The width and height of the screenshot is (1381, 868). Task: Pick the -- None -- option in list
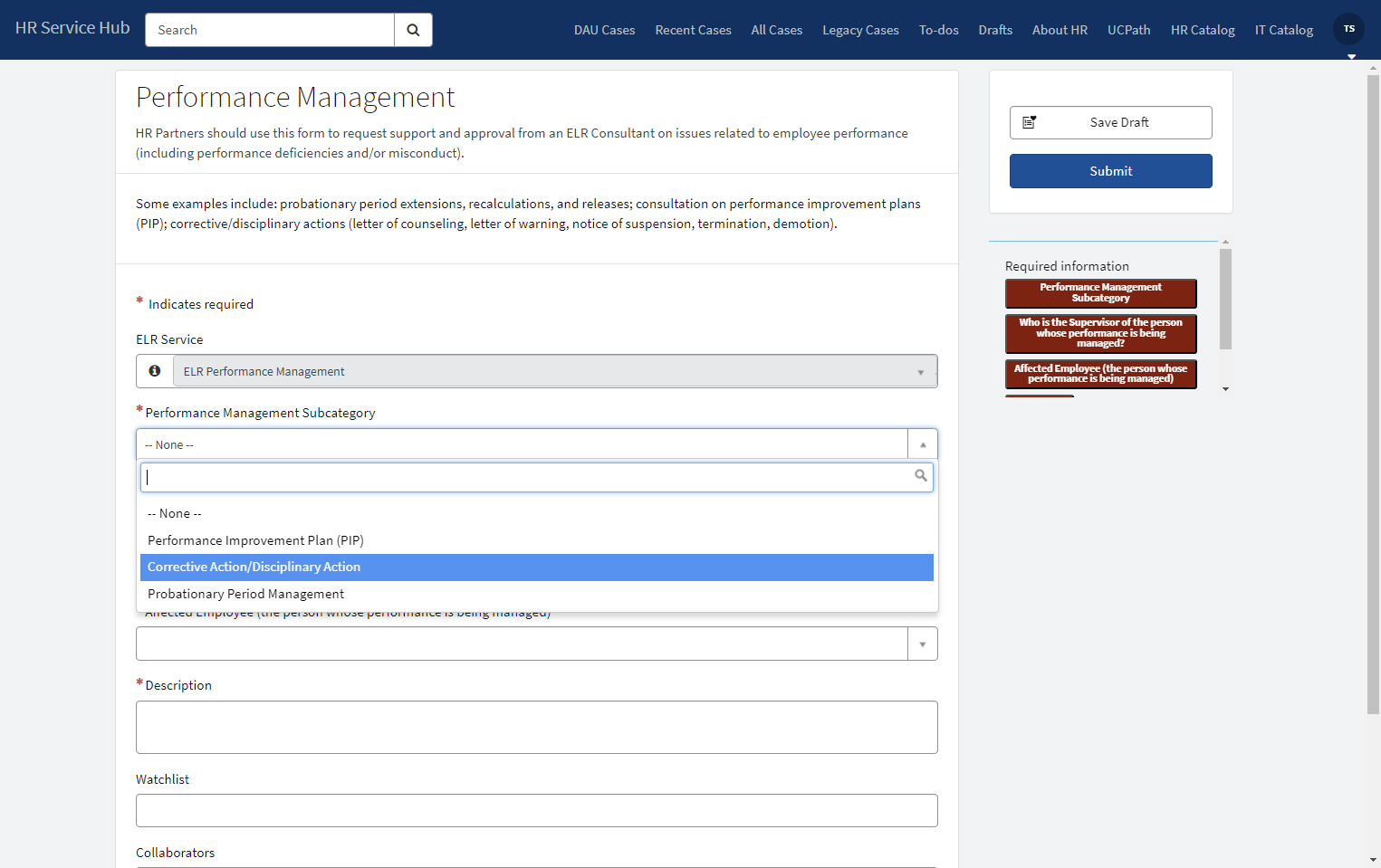pos(537,513)
